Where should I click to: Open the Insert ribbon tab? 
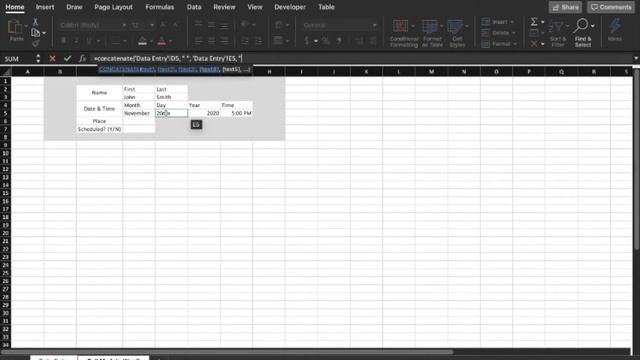point(45,7)
